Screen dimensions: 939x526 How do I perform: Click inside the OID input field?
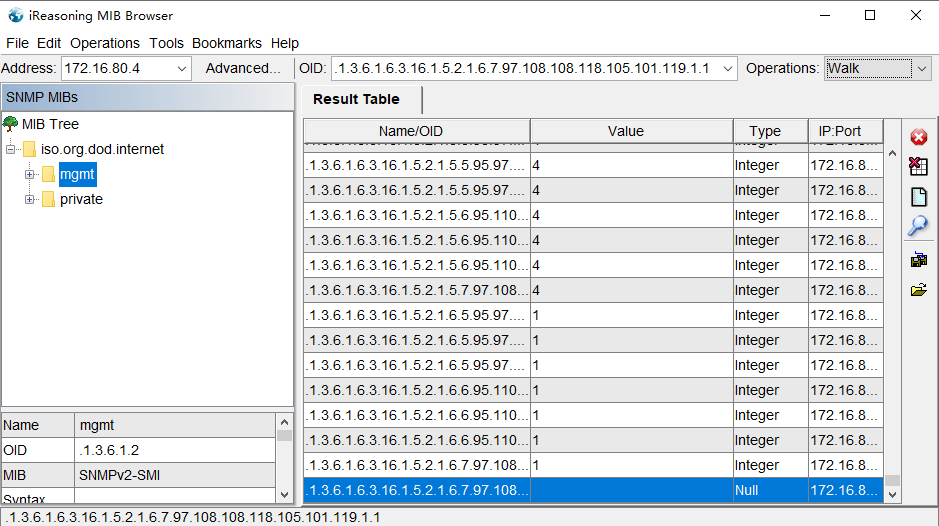coord(526,69)
